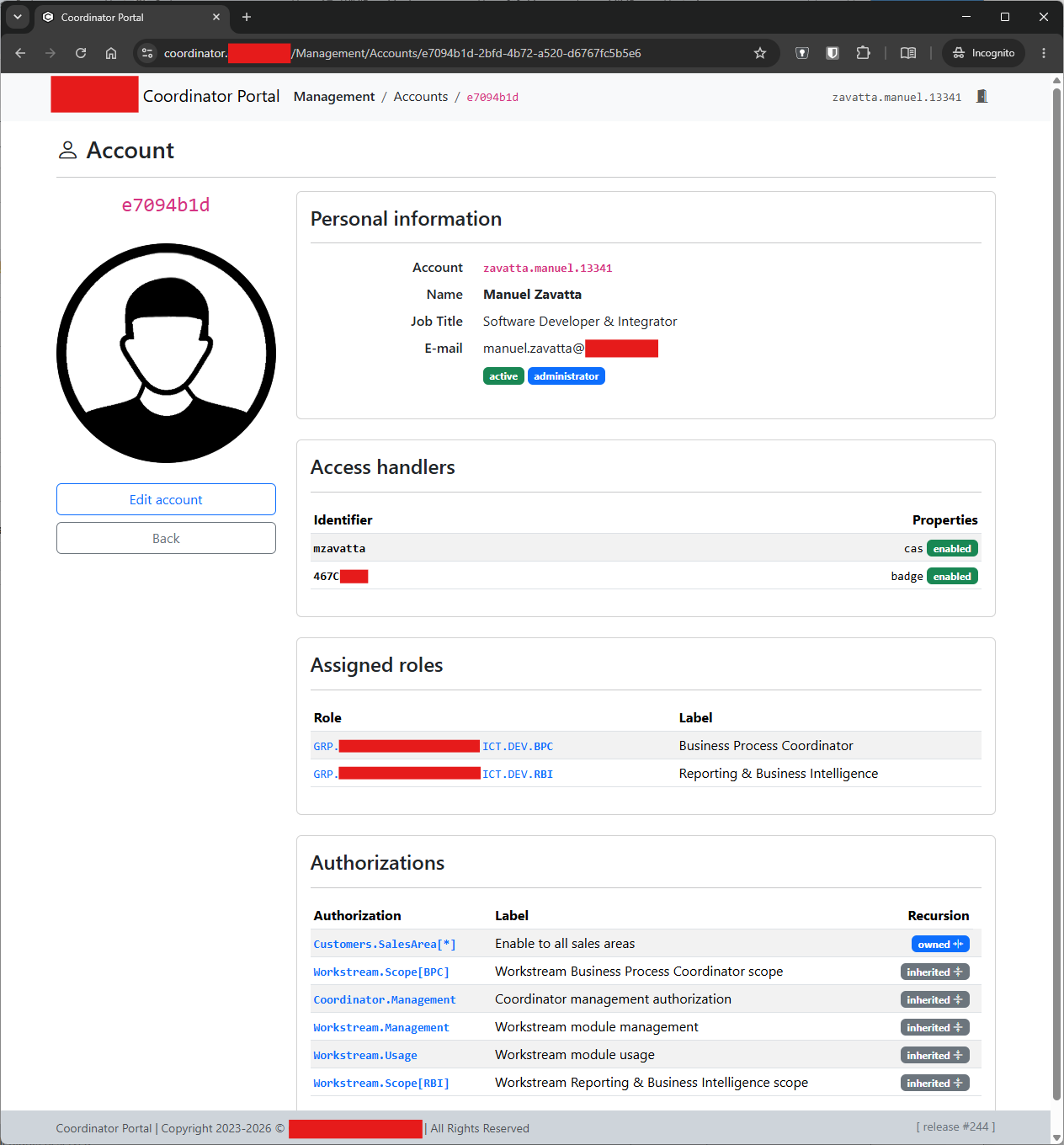
Task: Click Business Process Coordinator label text
Action: [x=766, y=746]
